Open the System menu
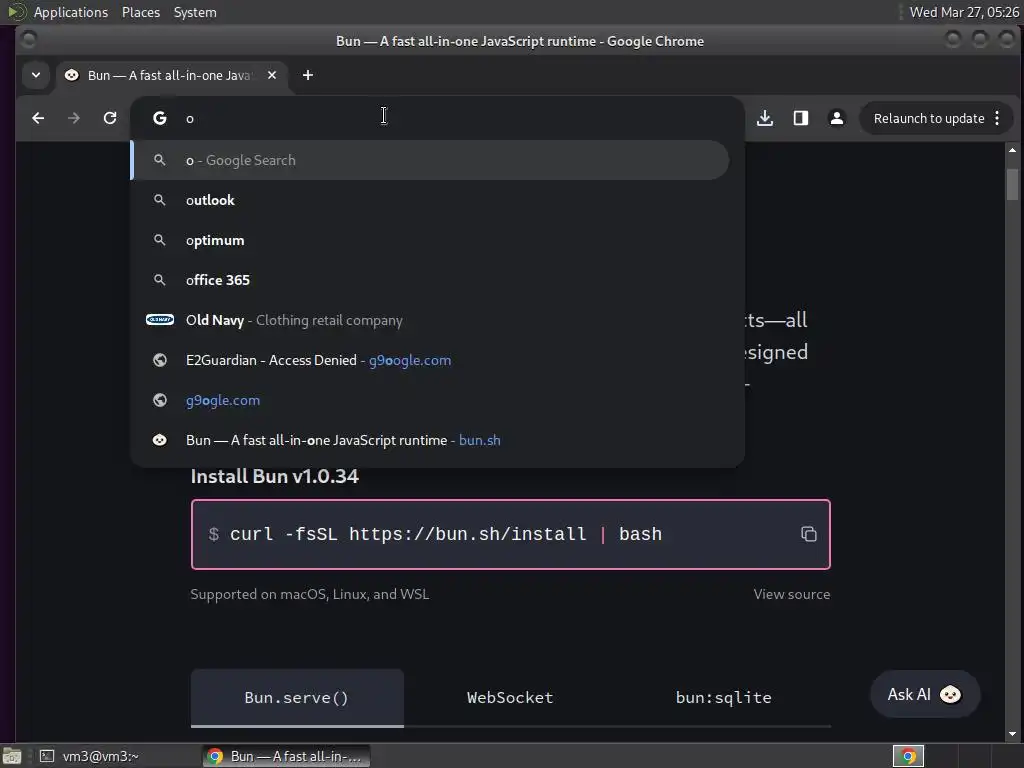The width and height of the screenshot is (1024, 768). [x=195, y=12]
